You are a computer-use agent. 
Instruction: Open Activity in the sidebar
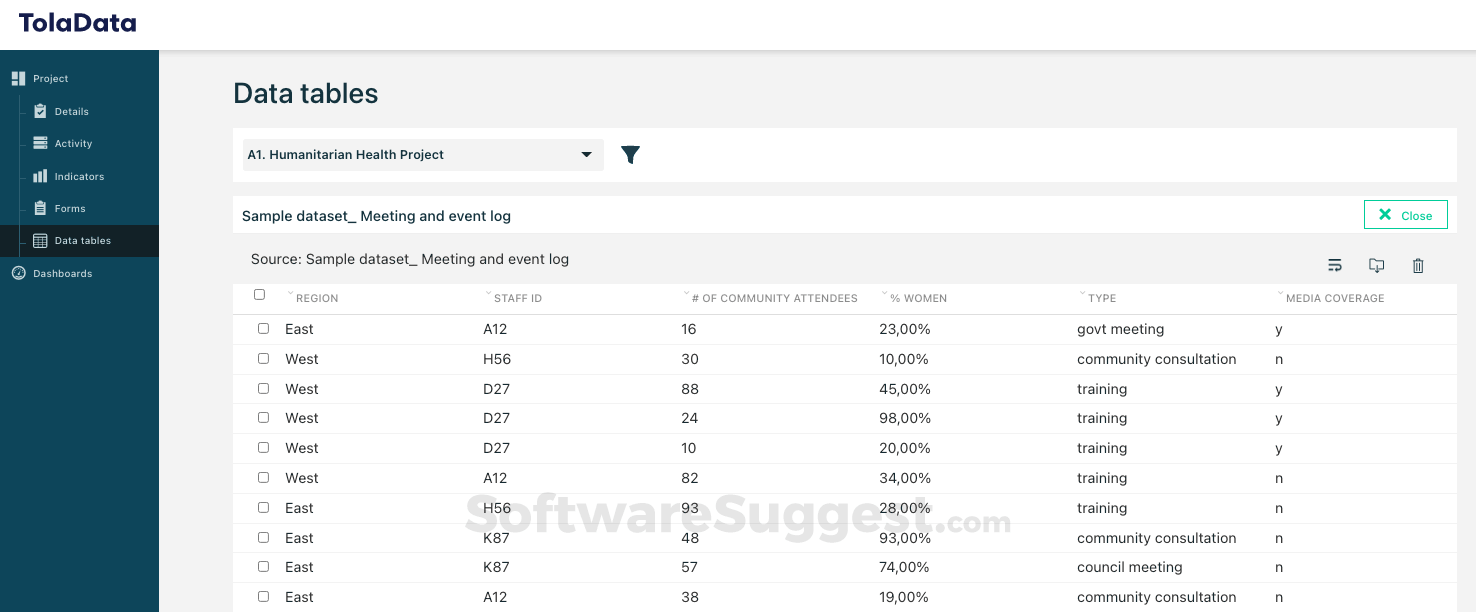73,144
